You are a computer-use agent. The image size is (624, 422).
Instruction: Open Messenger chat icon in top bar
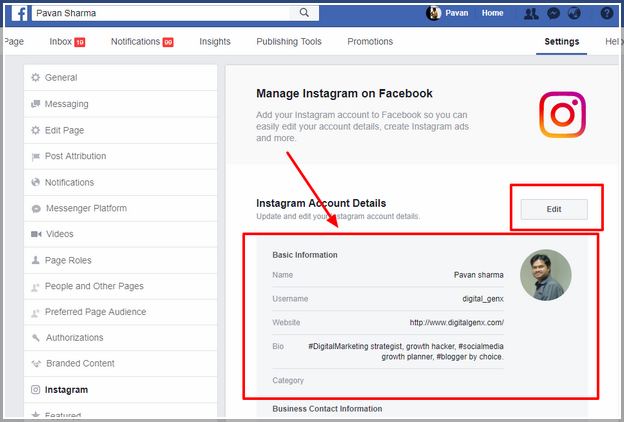click(x=553, y=14)
